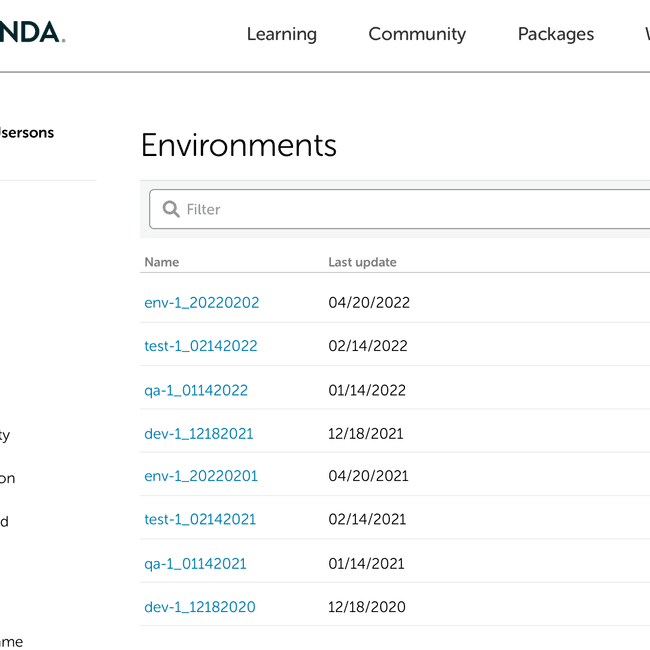650x650 pixels.
Task: Open environment env-1_20220202
Action: coord(201,303)
